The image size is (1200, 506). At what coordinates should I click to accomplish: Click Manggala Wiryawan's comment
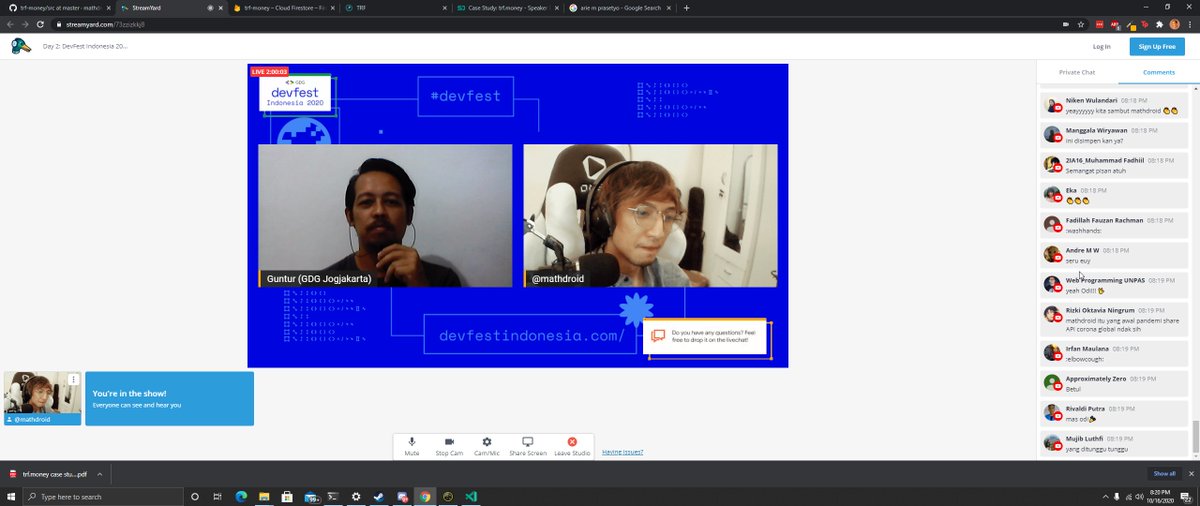click(1114, 135)
